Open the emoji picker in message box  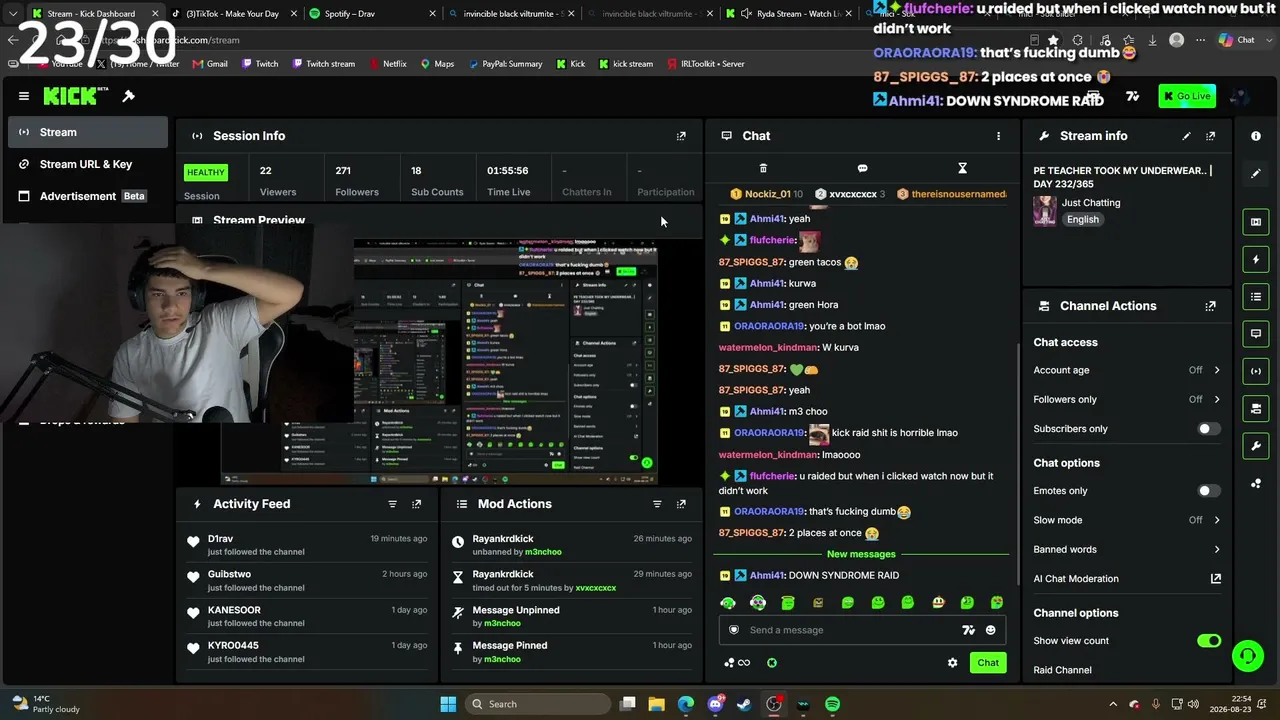point(991,630)
